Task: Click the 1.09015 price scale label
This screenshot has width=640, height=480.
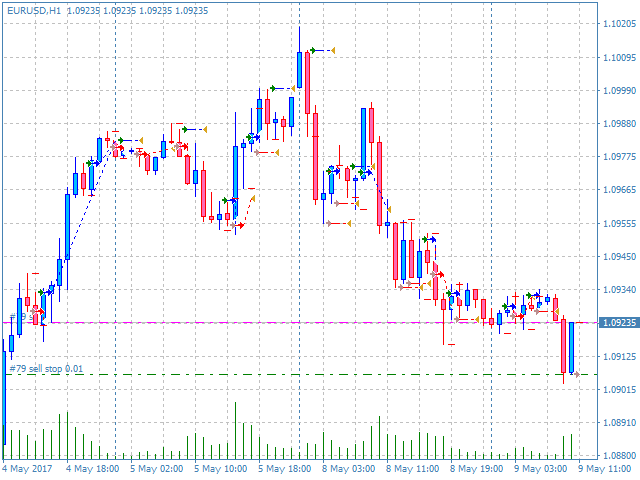Action: pos(619,389)
